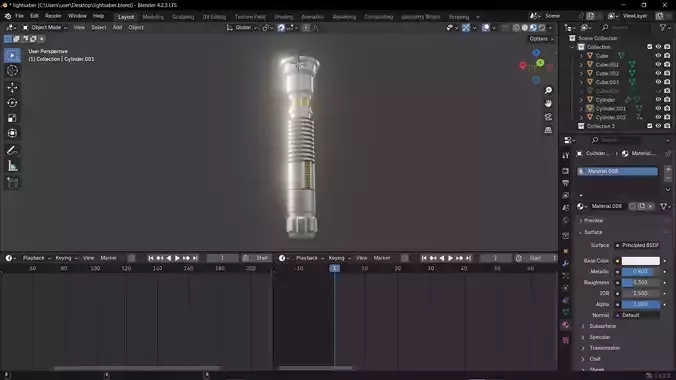Unlink Material.008 with the X icon
Viewport: 676px width, 380px height.
tap(651, 206)
